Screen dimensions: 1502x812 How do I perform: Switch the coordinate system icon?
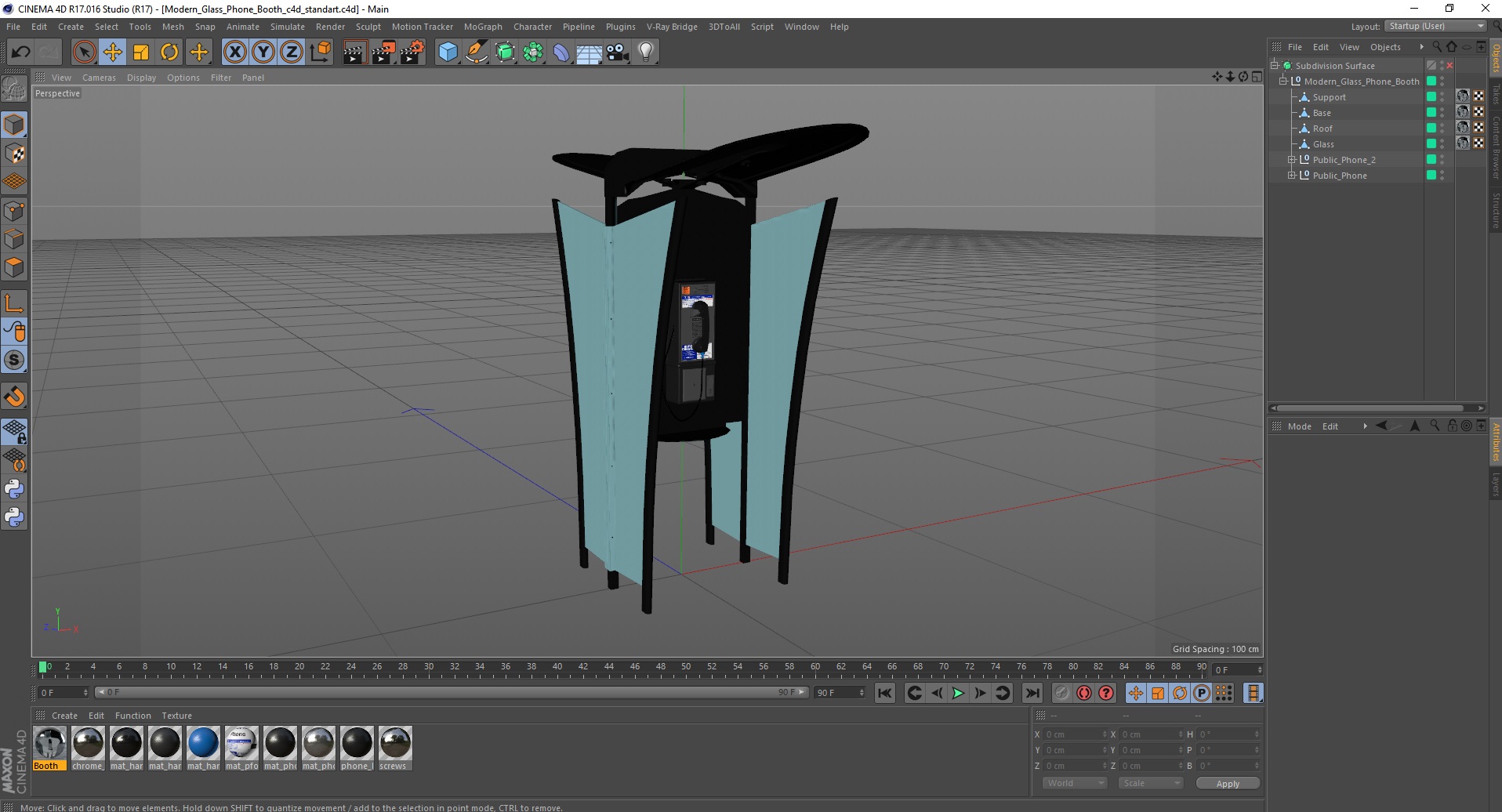pos(320,53)
